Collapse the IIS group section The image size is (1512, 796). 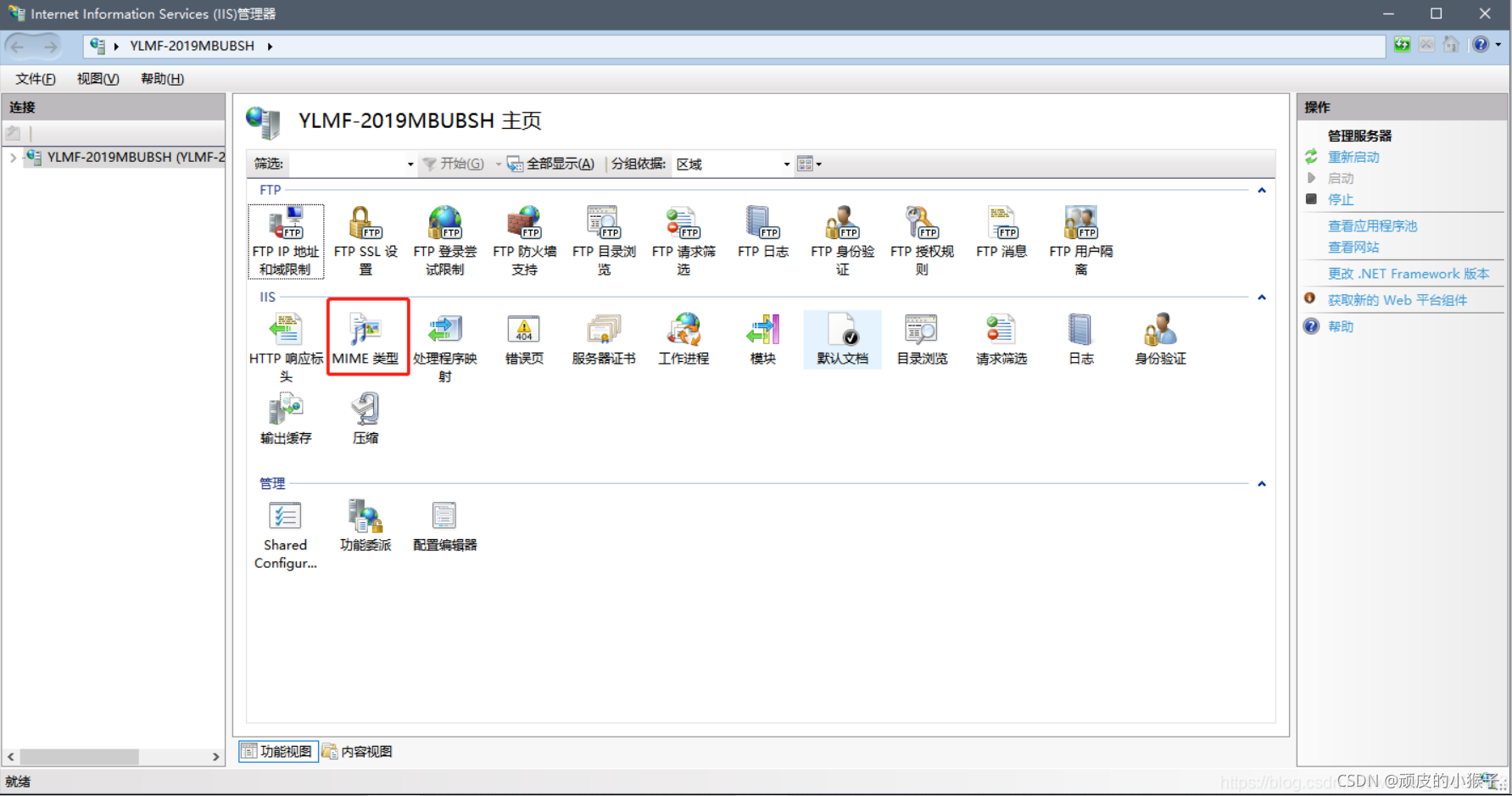[x=1262, y=298]
